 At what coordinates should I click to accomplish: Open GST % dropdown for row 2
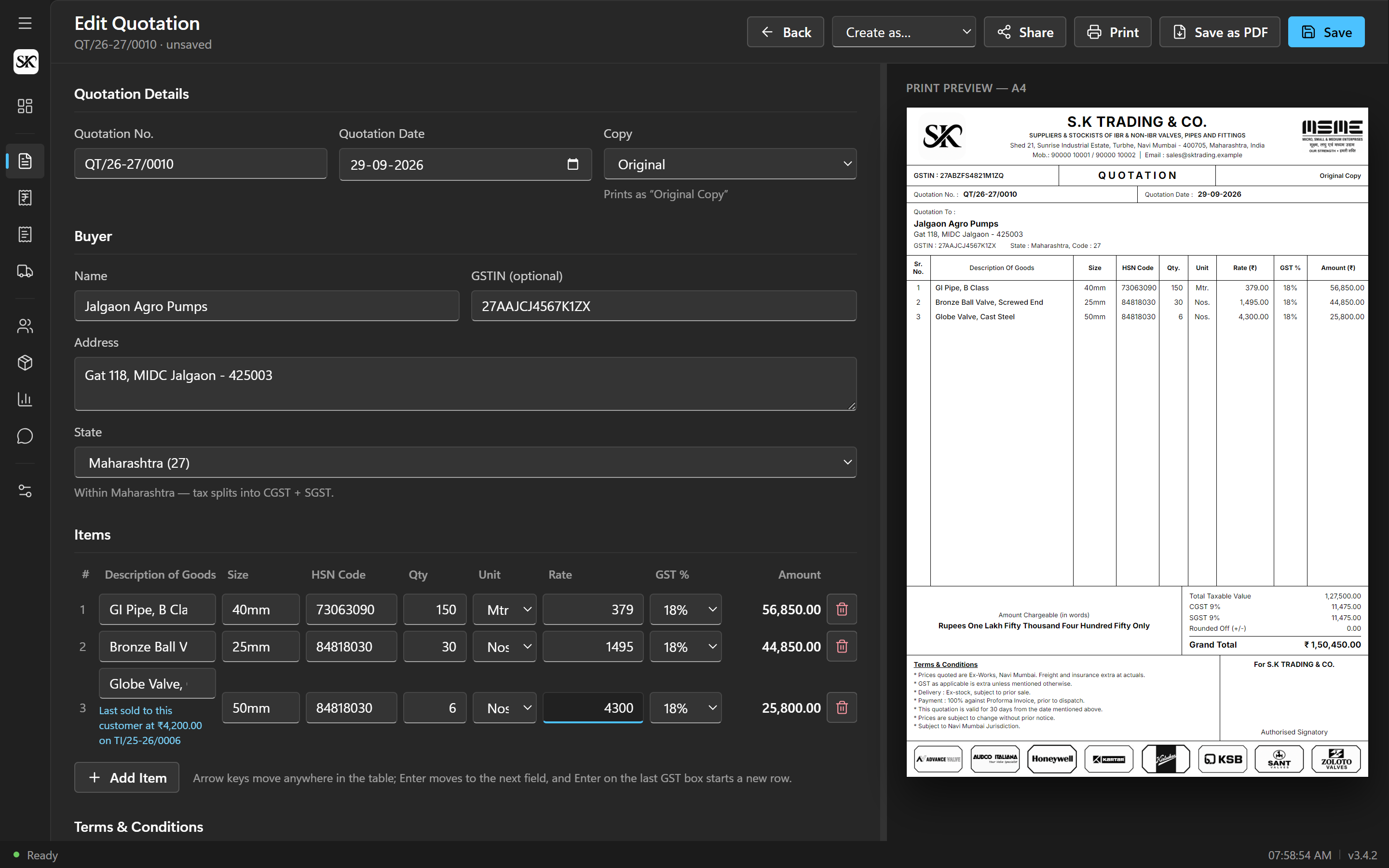(685, 646)
